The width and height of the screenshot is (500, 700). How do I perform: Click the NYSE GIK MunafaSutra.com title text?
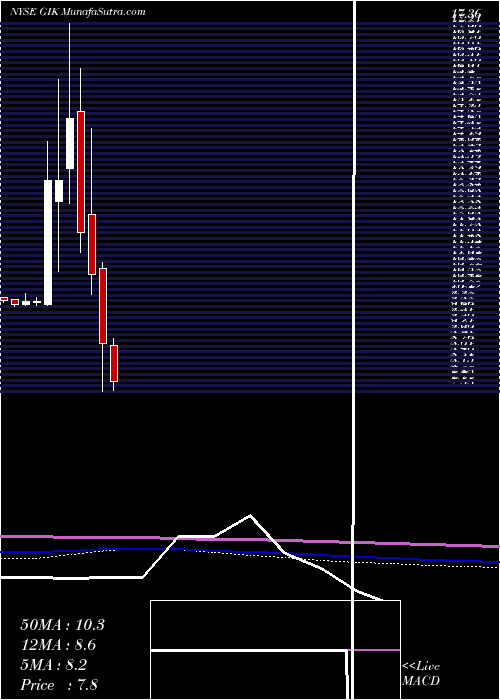click(77, 12)
